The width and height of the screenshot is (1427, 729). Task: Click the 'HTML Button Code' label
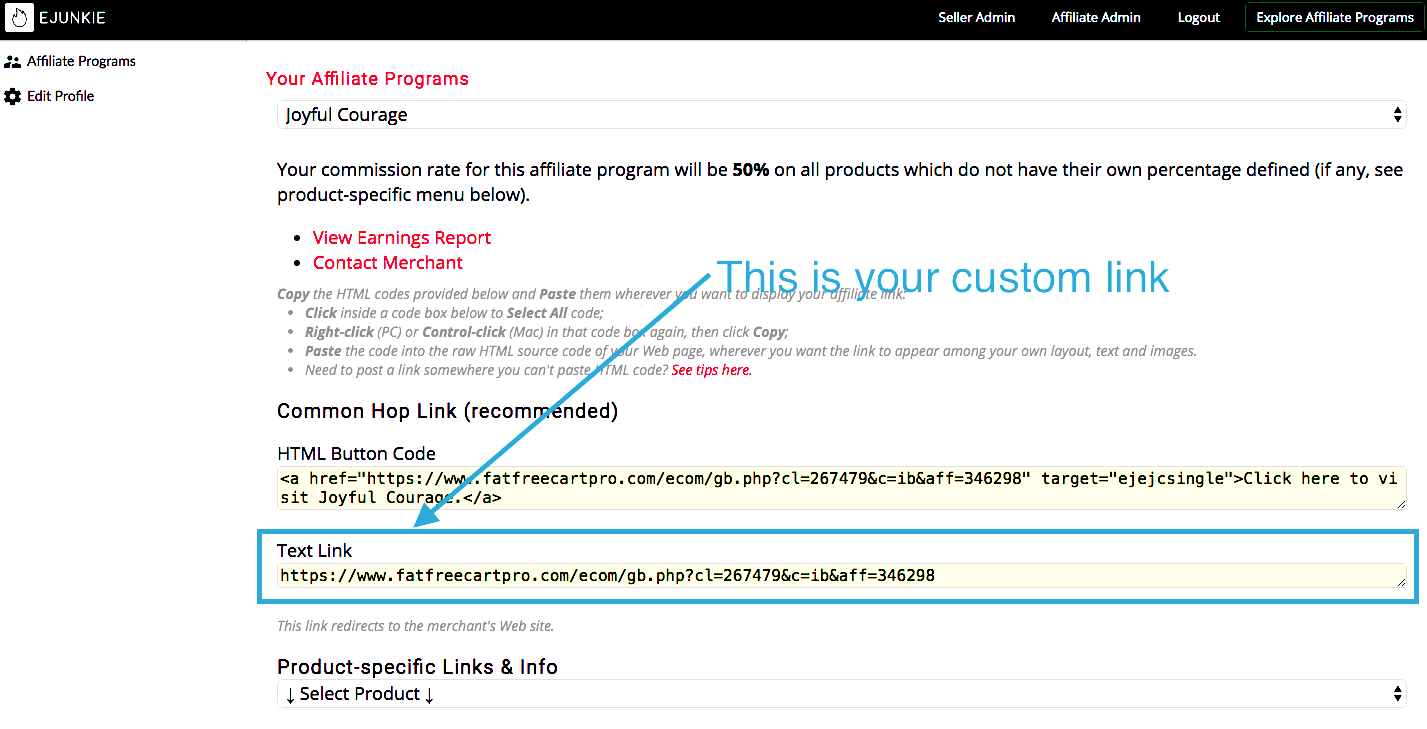click(356, 454)
